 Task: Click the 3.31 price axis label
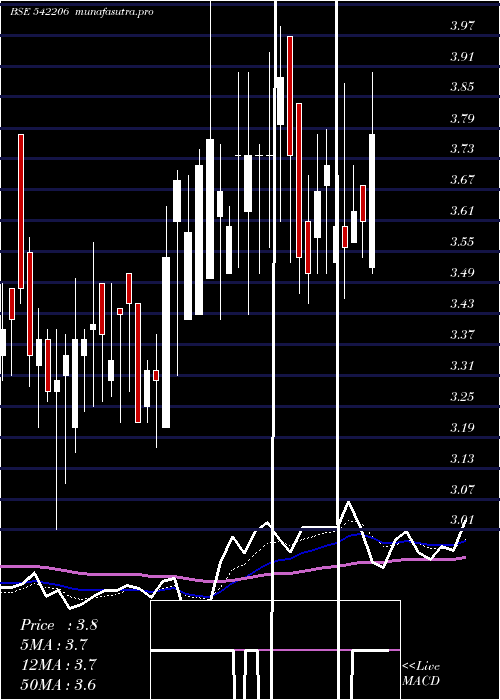click(462, 366)
